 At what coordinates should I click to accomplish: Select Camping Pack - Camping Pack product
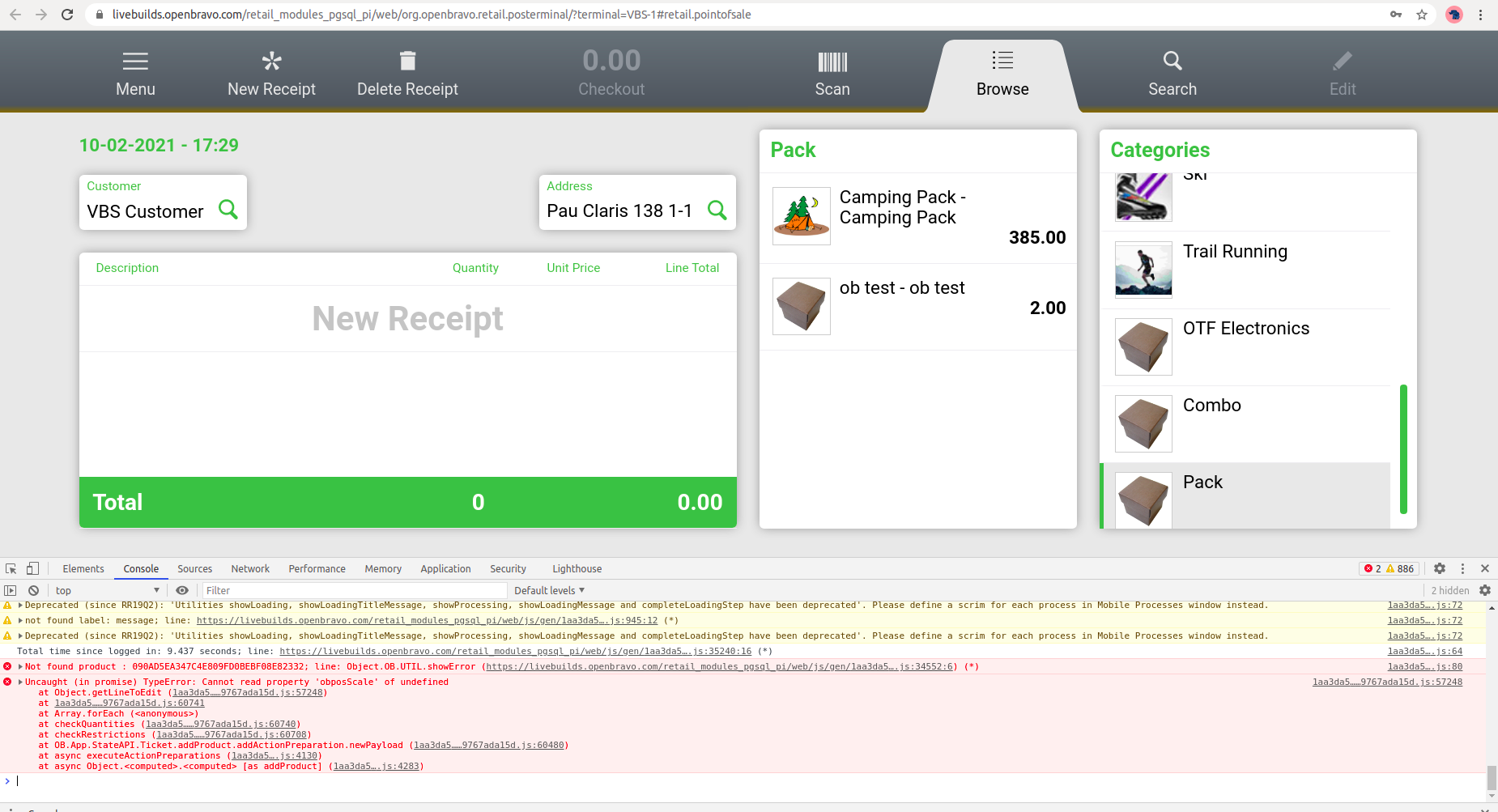918,218
